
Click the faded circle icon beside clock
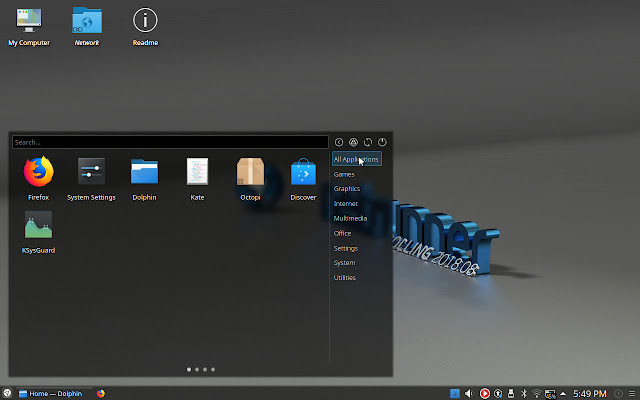coord(618,393)
